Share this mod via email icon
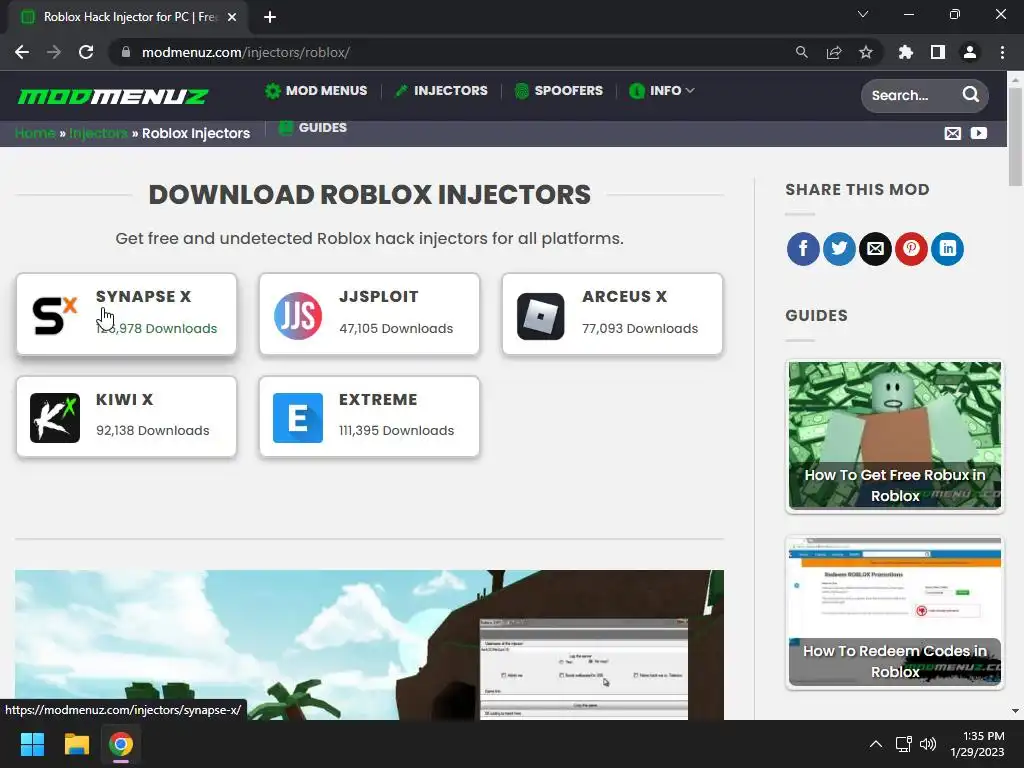 875,249
